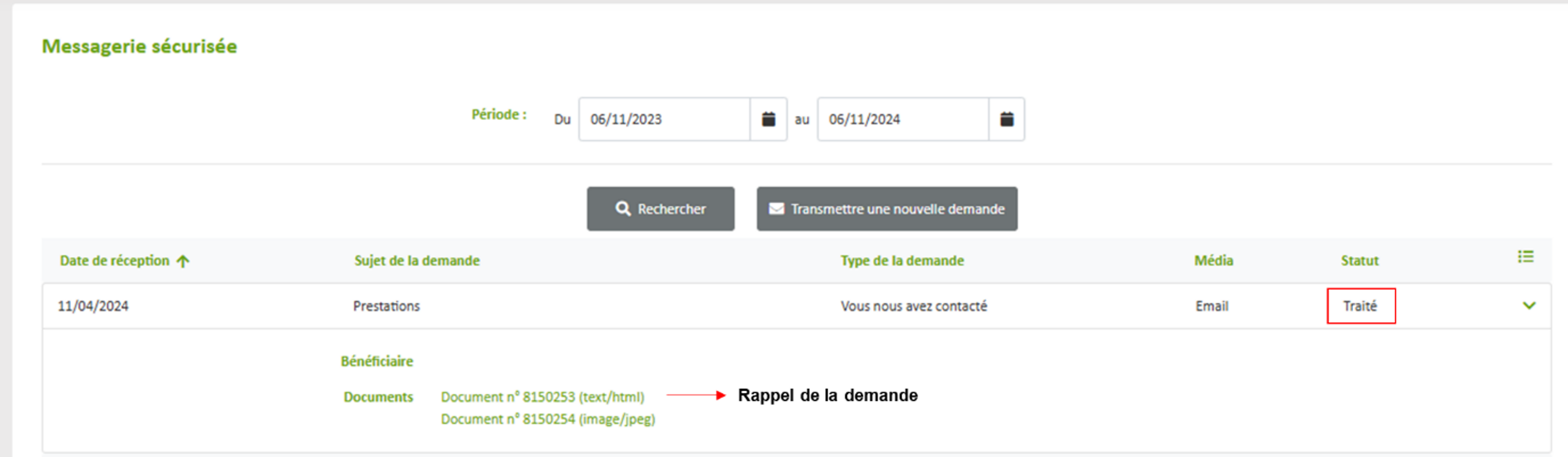Click the magnifier icon in Rechercher
Screen dimensions: 1568x457
(622, 209)
